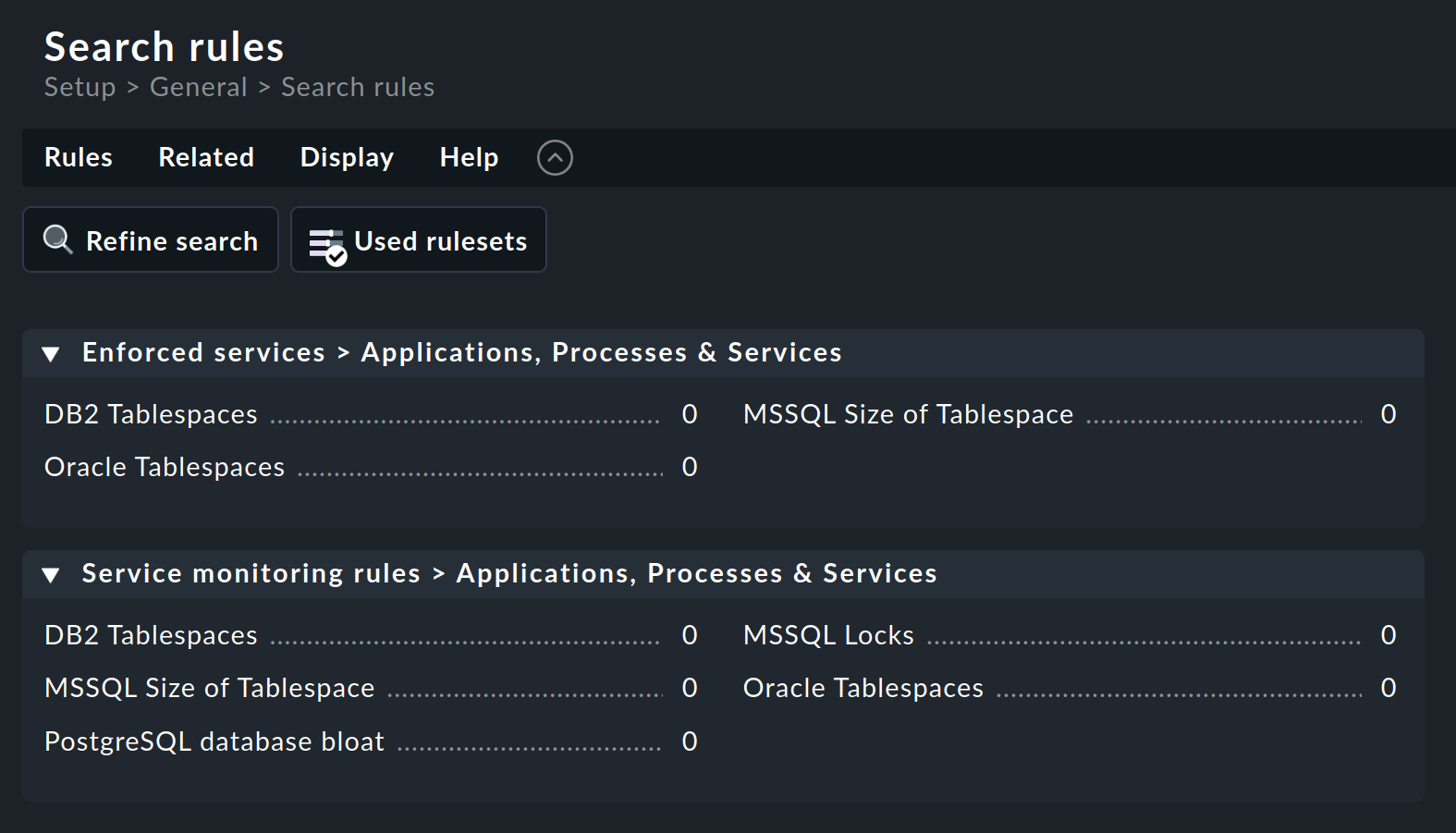Open MSSQL Size of Tablespace under Enforced services
The image size is (1456, 833).
point(908,414)
